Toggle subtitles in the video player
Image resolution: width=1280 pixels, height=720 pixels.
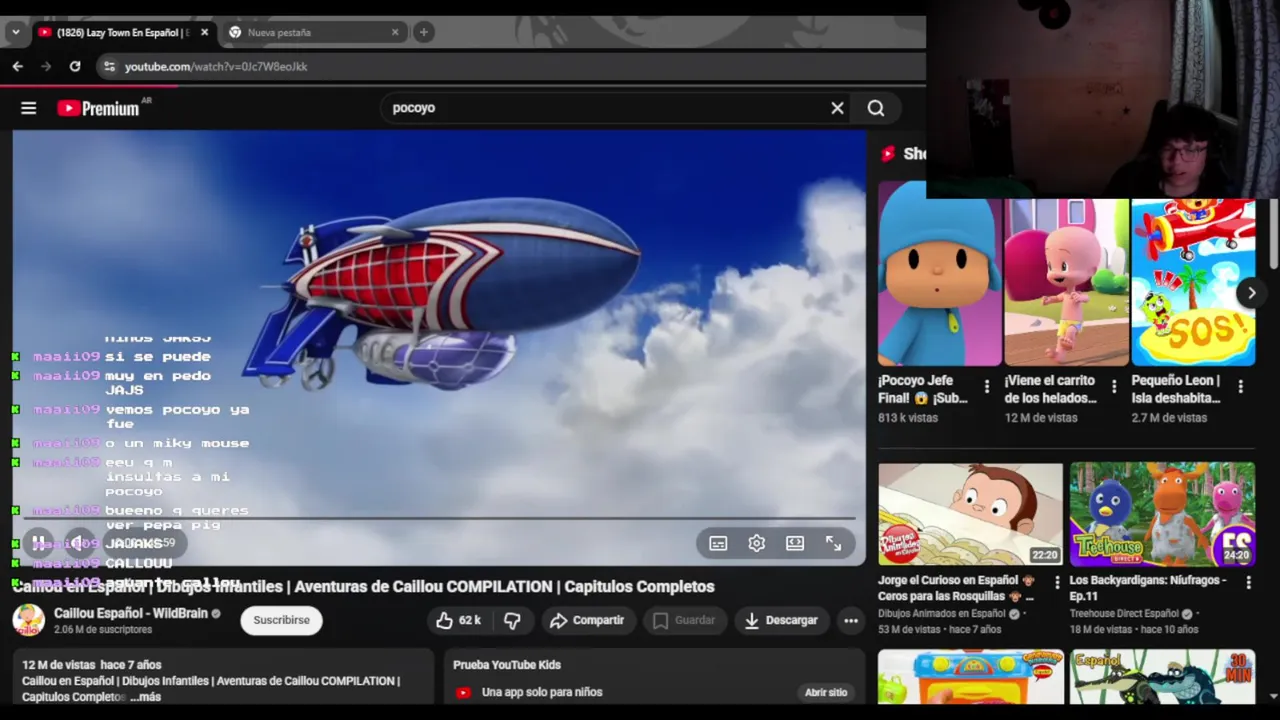coord(718,543)
